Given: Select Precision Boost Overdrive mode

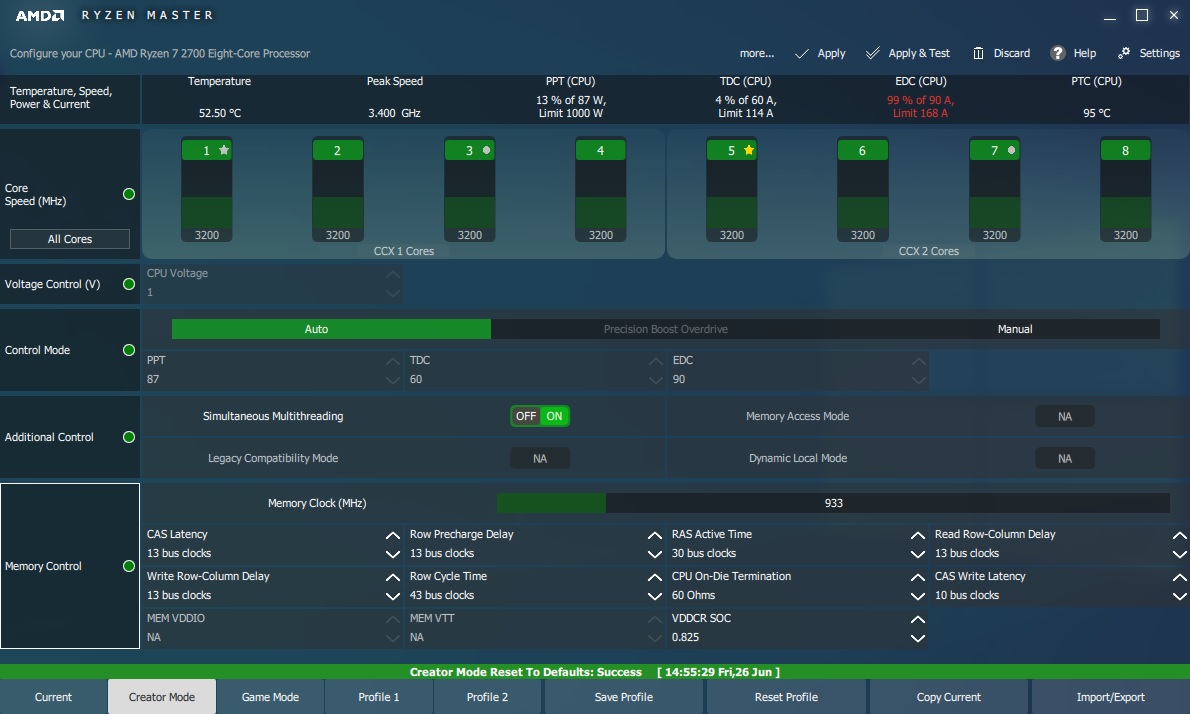Looking at the screenshot, I should point(666,329).
